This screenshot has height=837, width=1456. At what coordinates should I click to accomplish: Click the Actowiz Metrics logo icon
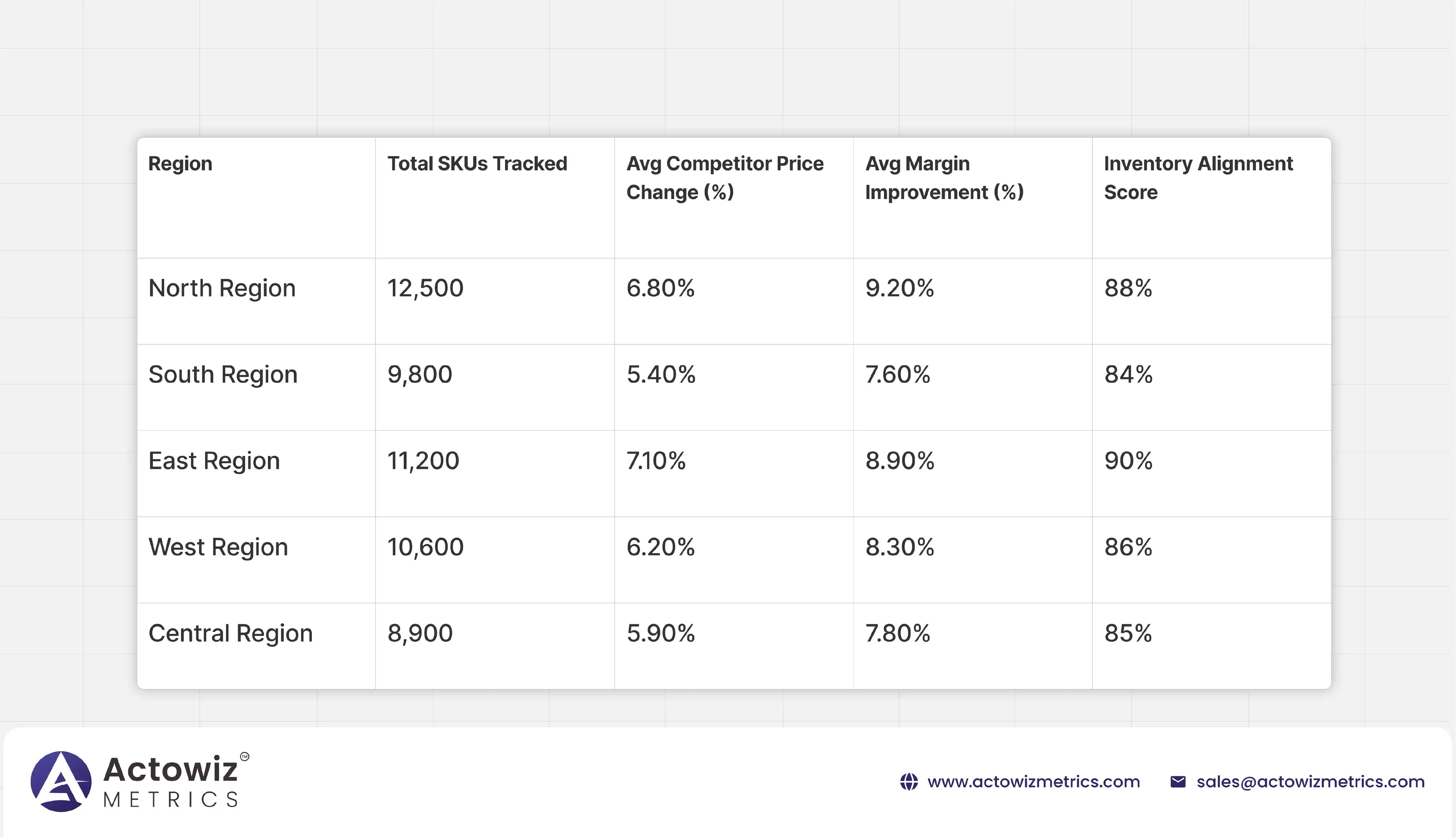[61, 781]
